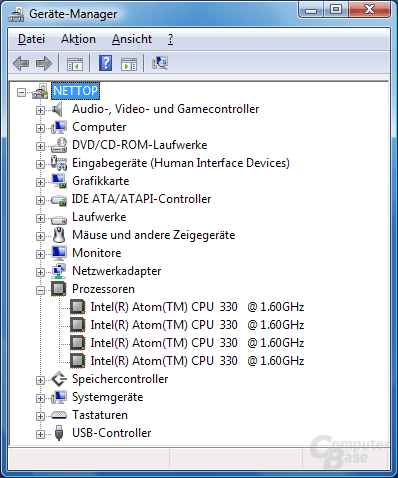Click the Prozessoren chip icon

(x=59, y=289)
